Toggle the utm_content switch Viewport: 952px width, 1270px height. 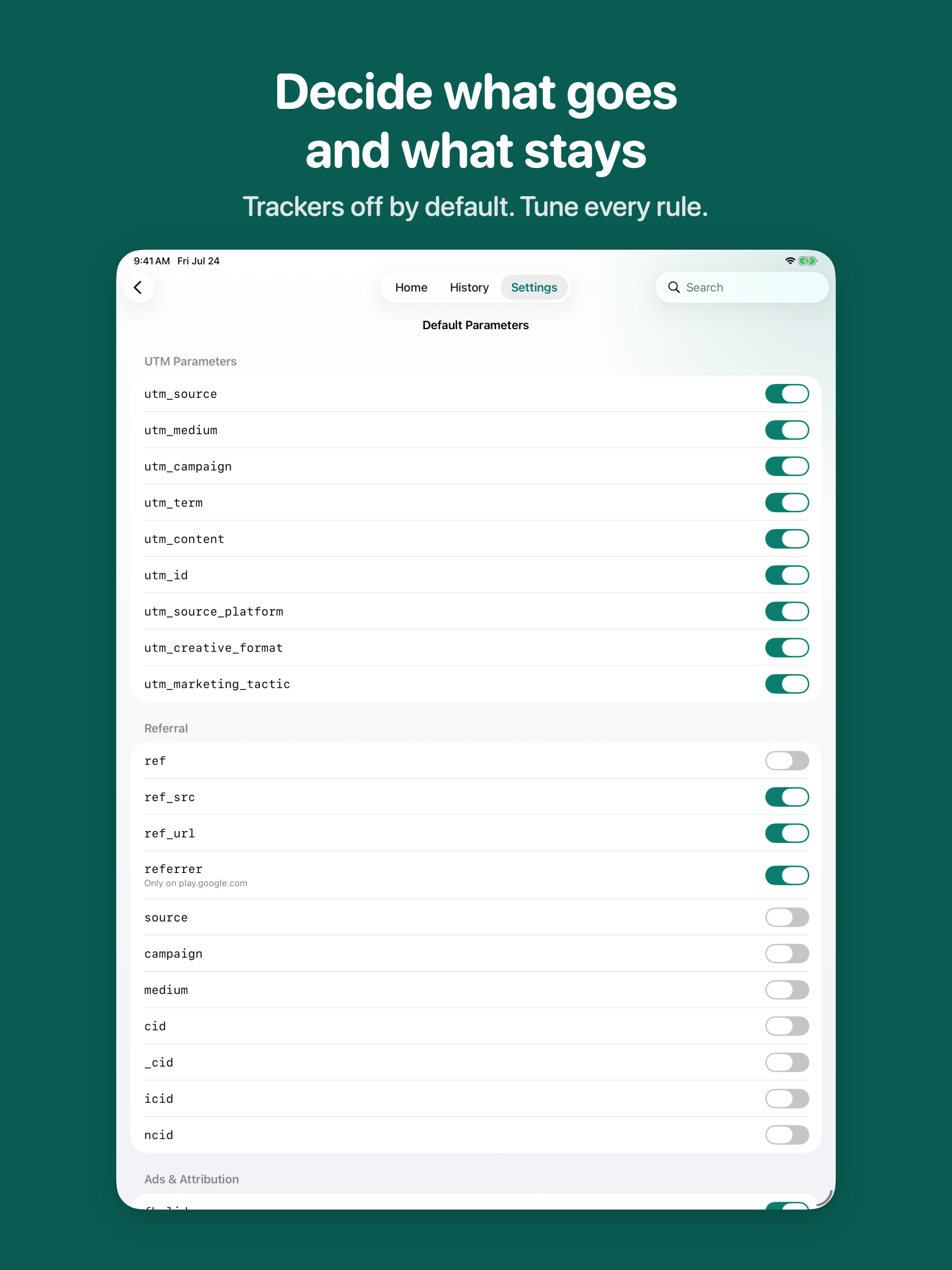click(787, 539)
